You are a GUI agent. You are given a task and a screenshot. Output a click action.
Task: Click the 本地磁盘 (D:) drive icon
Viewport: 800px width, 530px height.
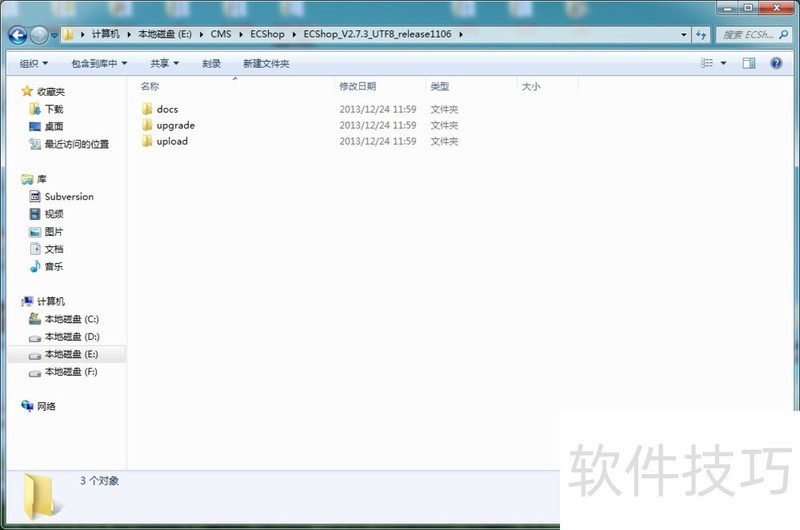(x=35, y=337)
